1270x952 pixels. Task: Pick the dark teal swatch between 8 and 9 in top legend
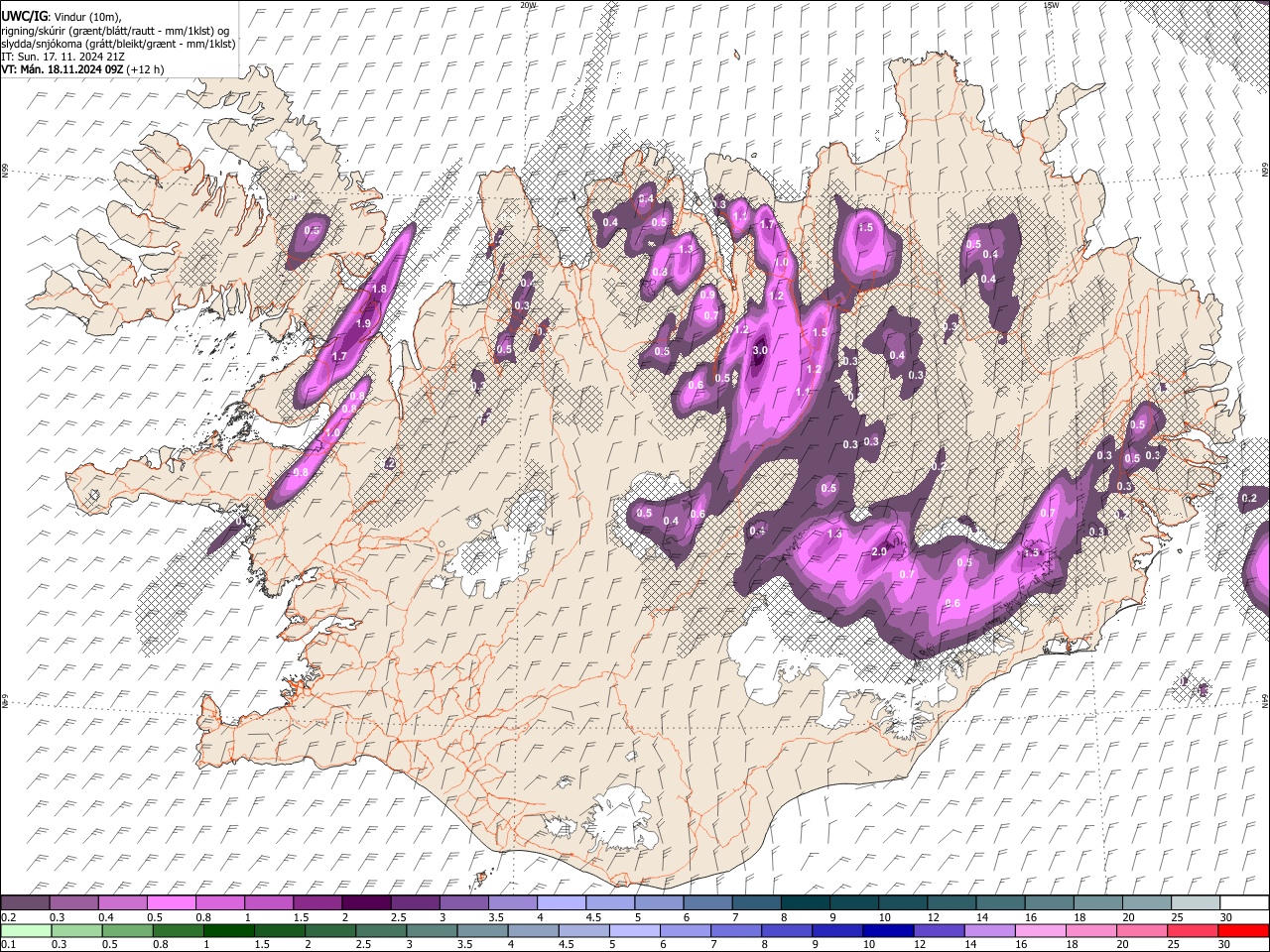point(805,903)
